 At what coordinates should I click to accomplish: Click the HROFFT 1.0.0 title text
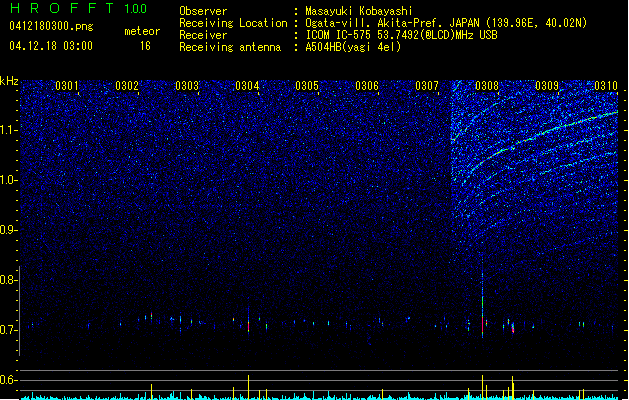(78, 8)
